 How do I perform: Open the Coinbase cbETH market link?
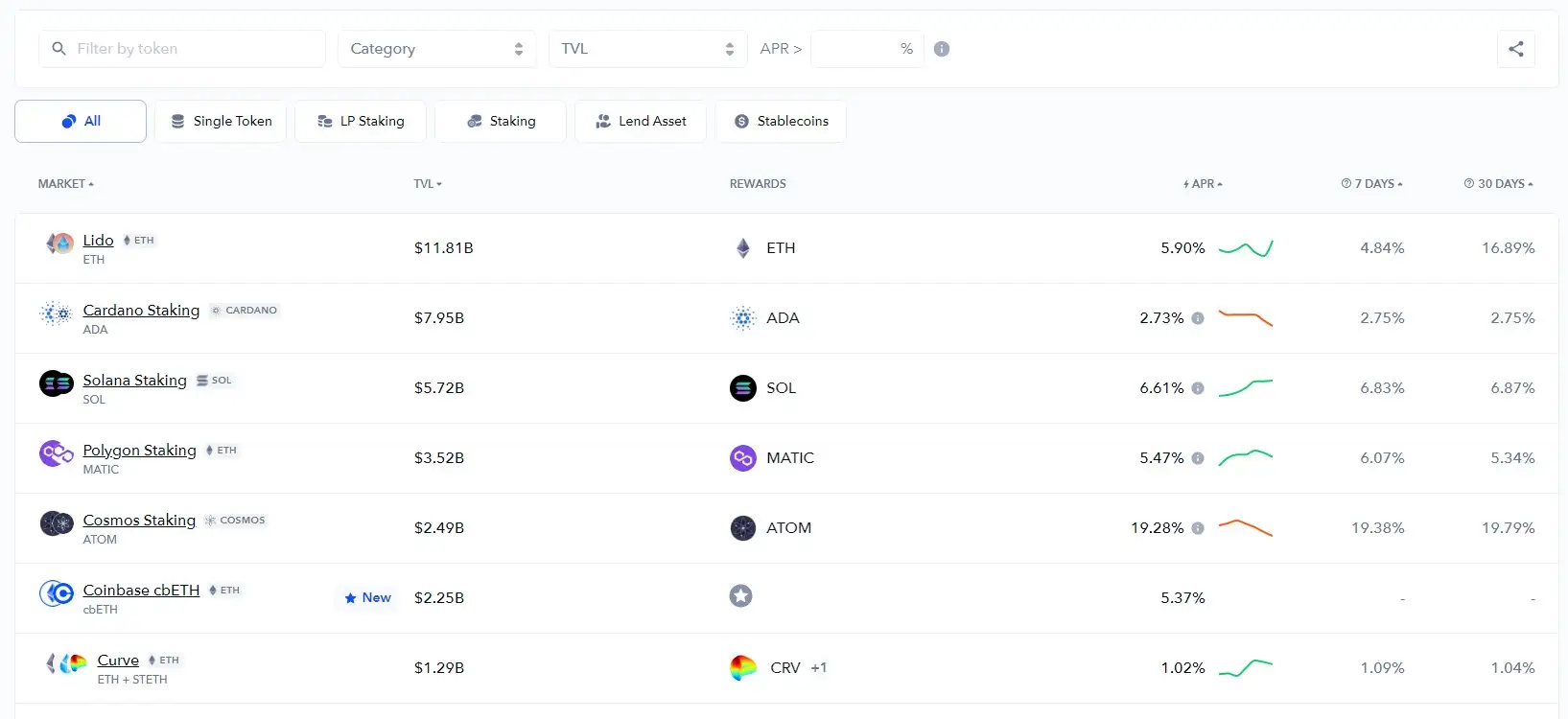141,591
